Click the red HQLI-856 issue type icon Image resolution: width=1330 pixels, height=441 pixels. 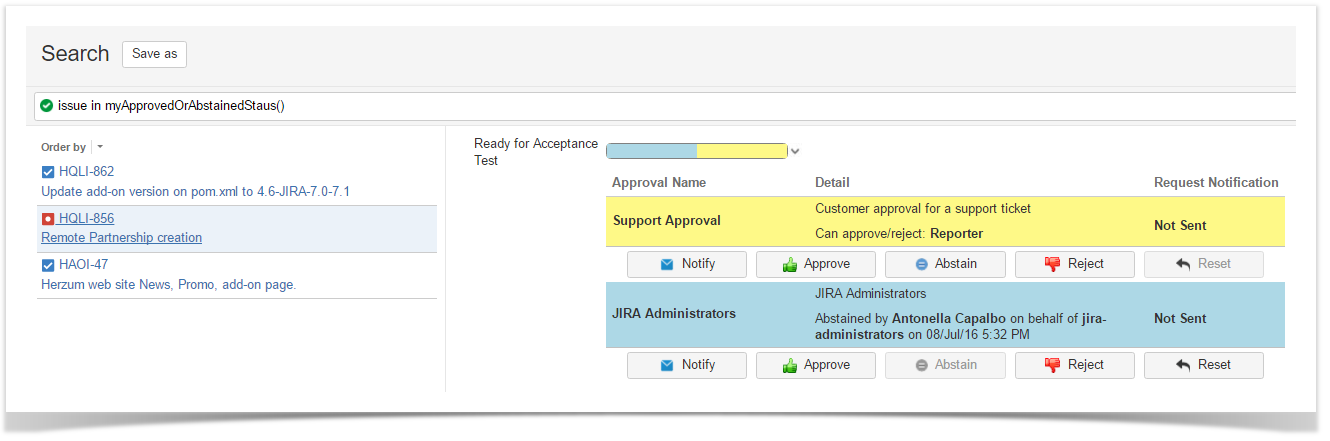pyautogui.click(x=48, y=219)
